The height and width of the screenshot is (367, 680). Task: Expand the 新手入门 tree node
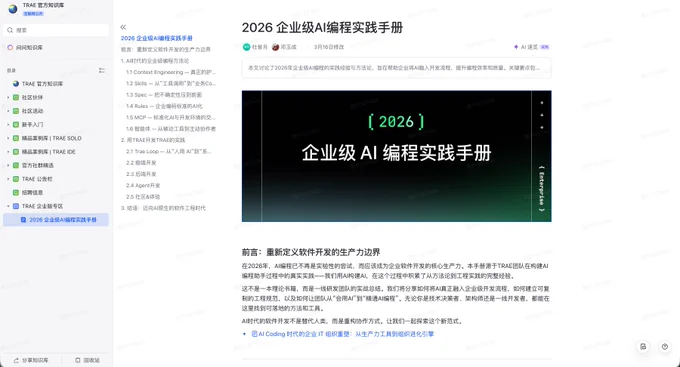(x=8, y=125)
